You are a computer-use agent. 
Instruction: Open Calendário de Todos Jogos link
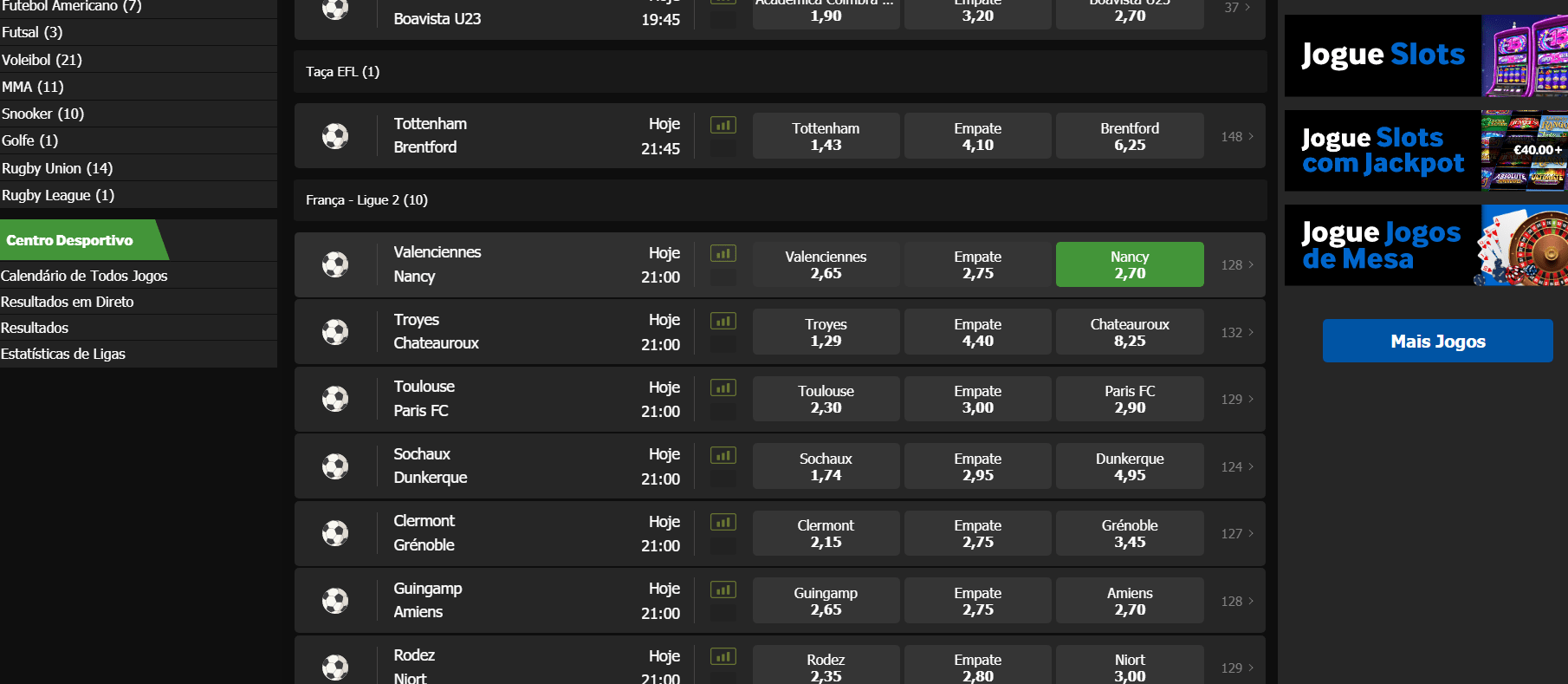click(139, 276)
